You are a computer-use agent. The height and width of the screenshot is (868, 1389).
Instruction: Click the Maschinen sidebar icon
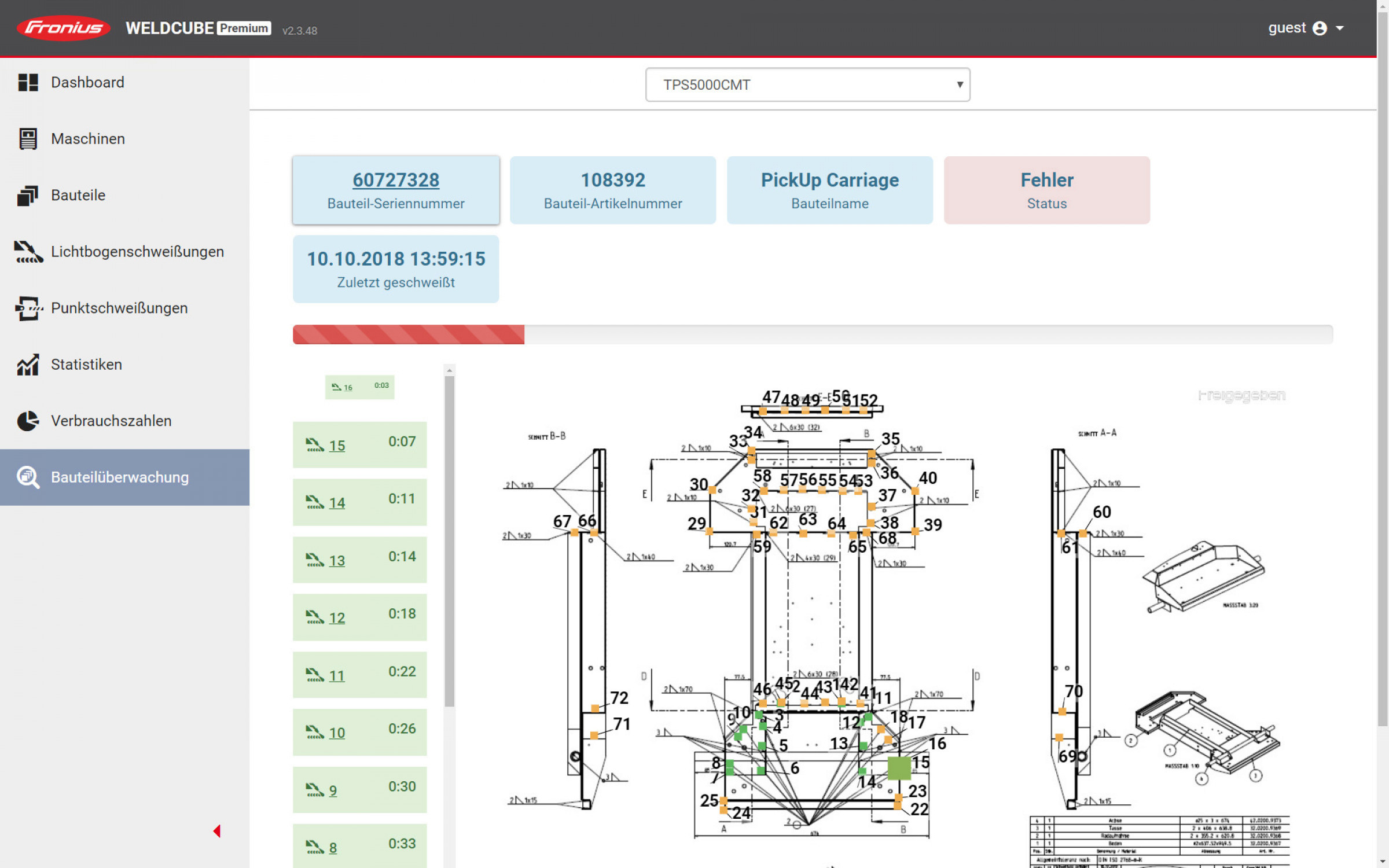tap(28, 139)
